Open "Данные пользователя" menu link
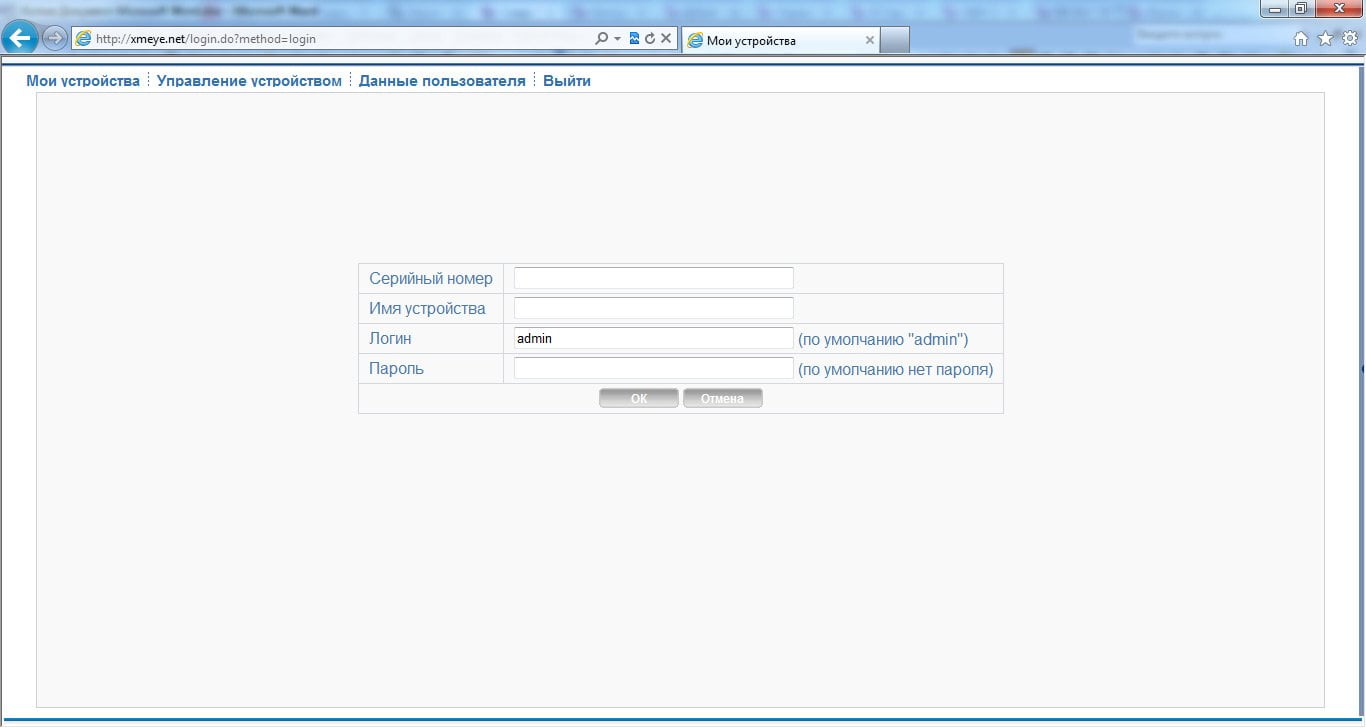The height and width of the screenshot is (728, 1366). point(442,81)
